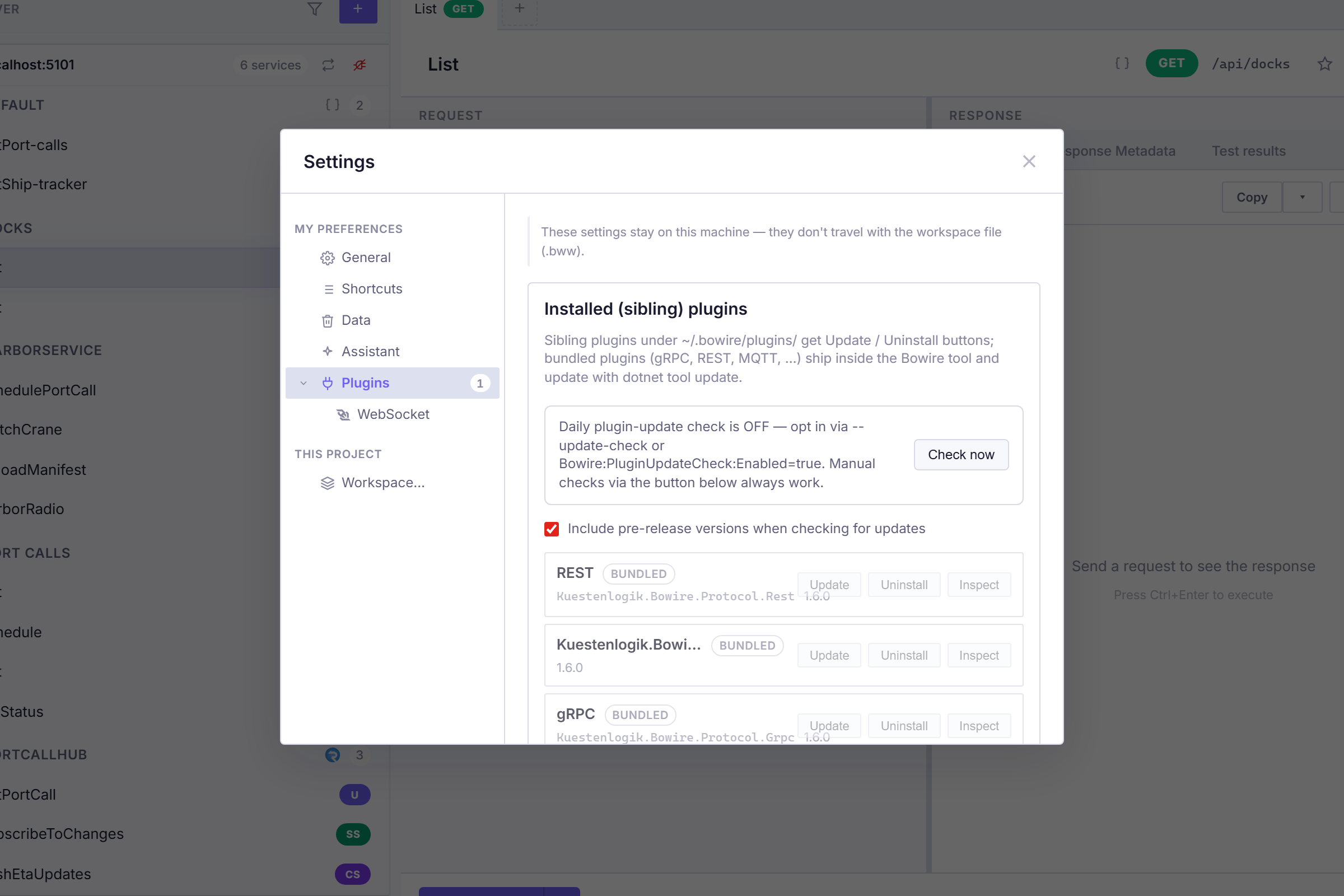Click the refresh services icon
This screenshot has height=896, width=1344.
click(328, 65)
